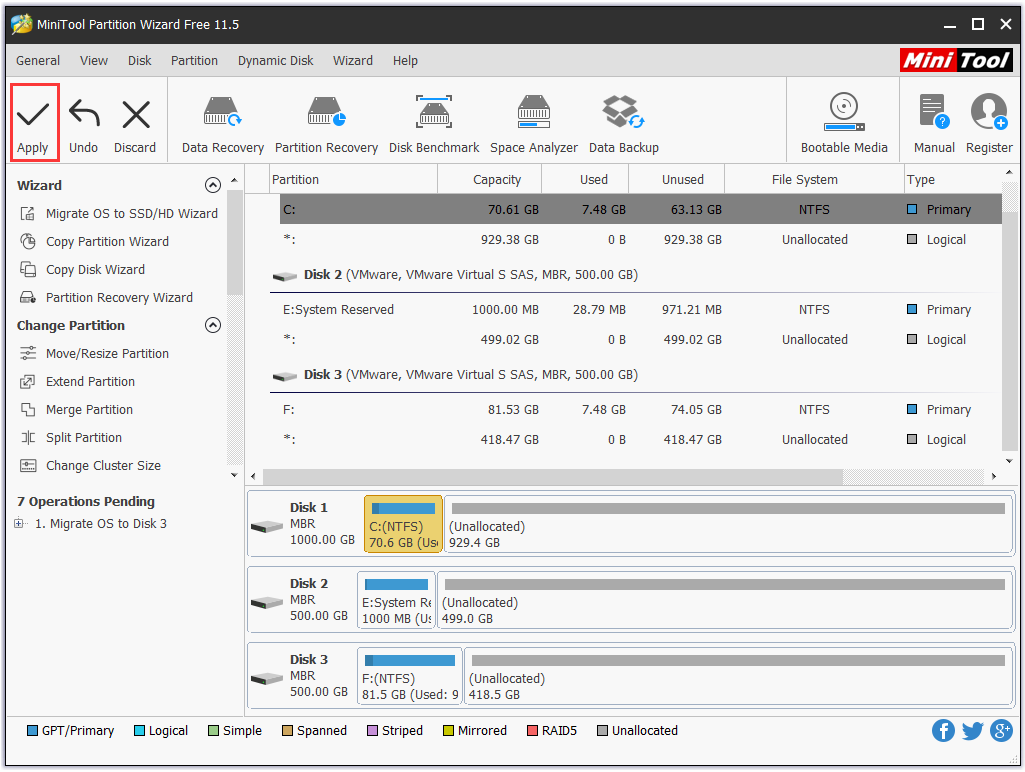Expand pending operation Migrate OS to Disk 3
This screenshot has height=772, width=1025.
[19, 524]
